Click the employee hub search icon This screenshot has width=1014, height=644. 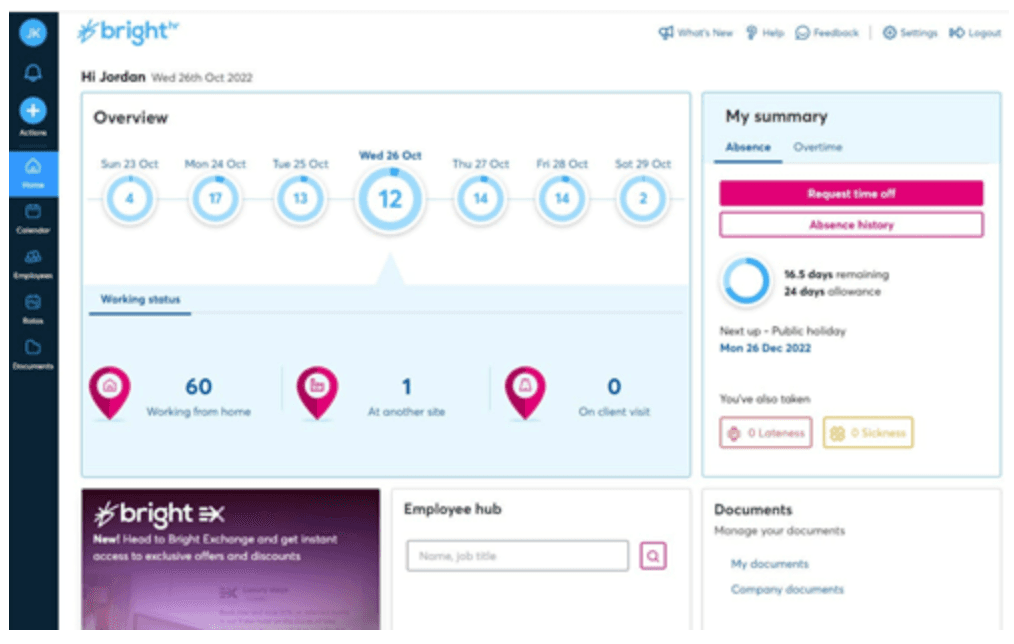tap(653, 556)
